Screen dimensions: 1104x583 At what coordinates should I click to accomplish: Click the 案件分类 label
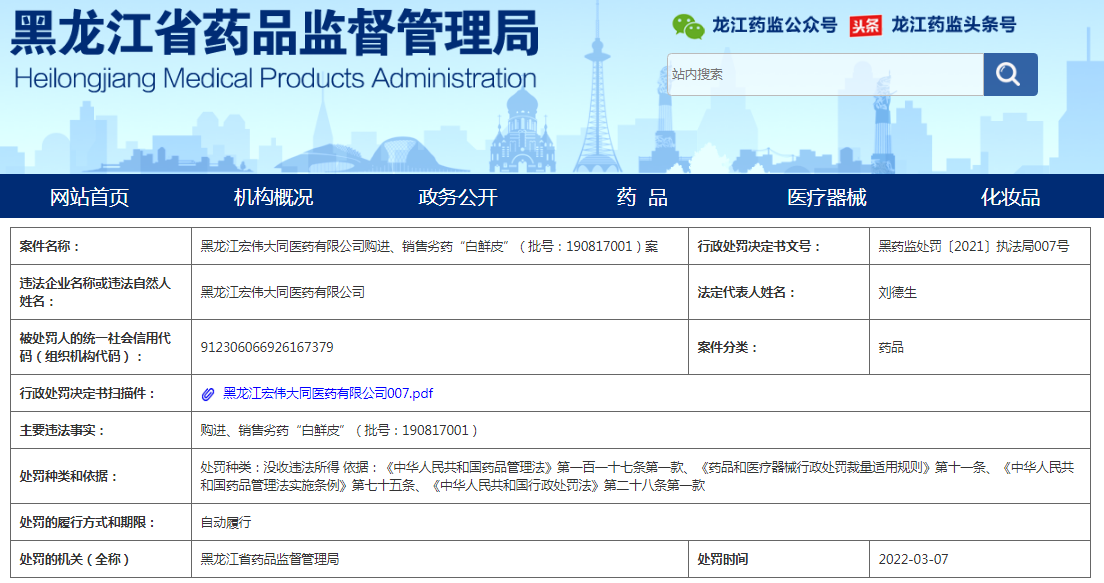pyautogui.click(x=727, y=347)
